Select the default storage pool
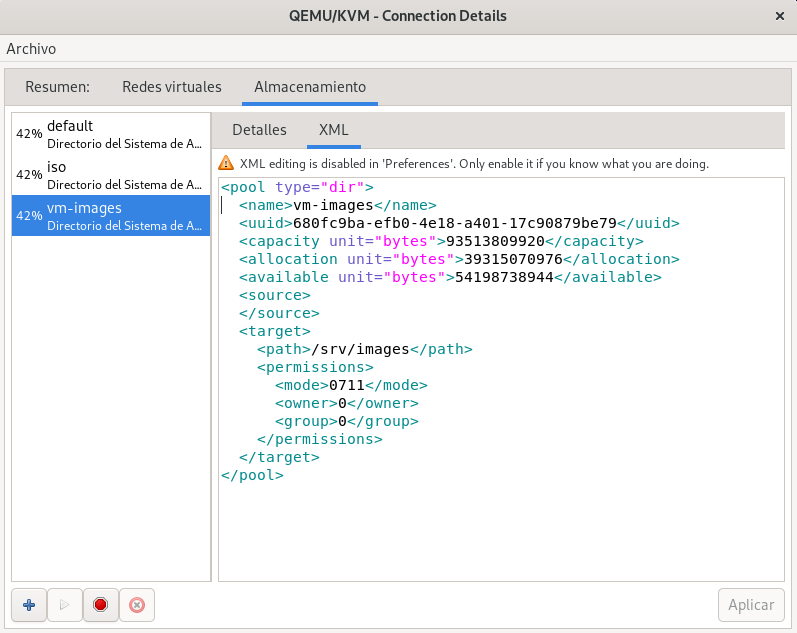This screenshot has width=797, height=633. point(111,134)
